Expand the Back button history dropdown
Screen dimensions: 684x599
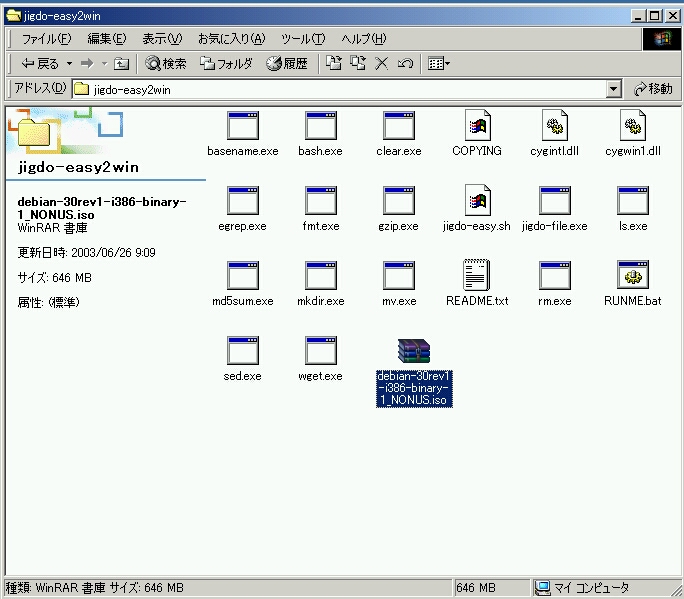[x=69, y=64]
